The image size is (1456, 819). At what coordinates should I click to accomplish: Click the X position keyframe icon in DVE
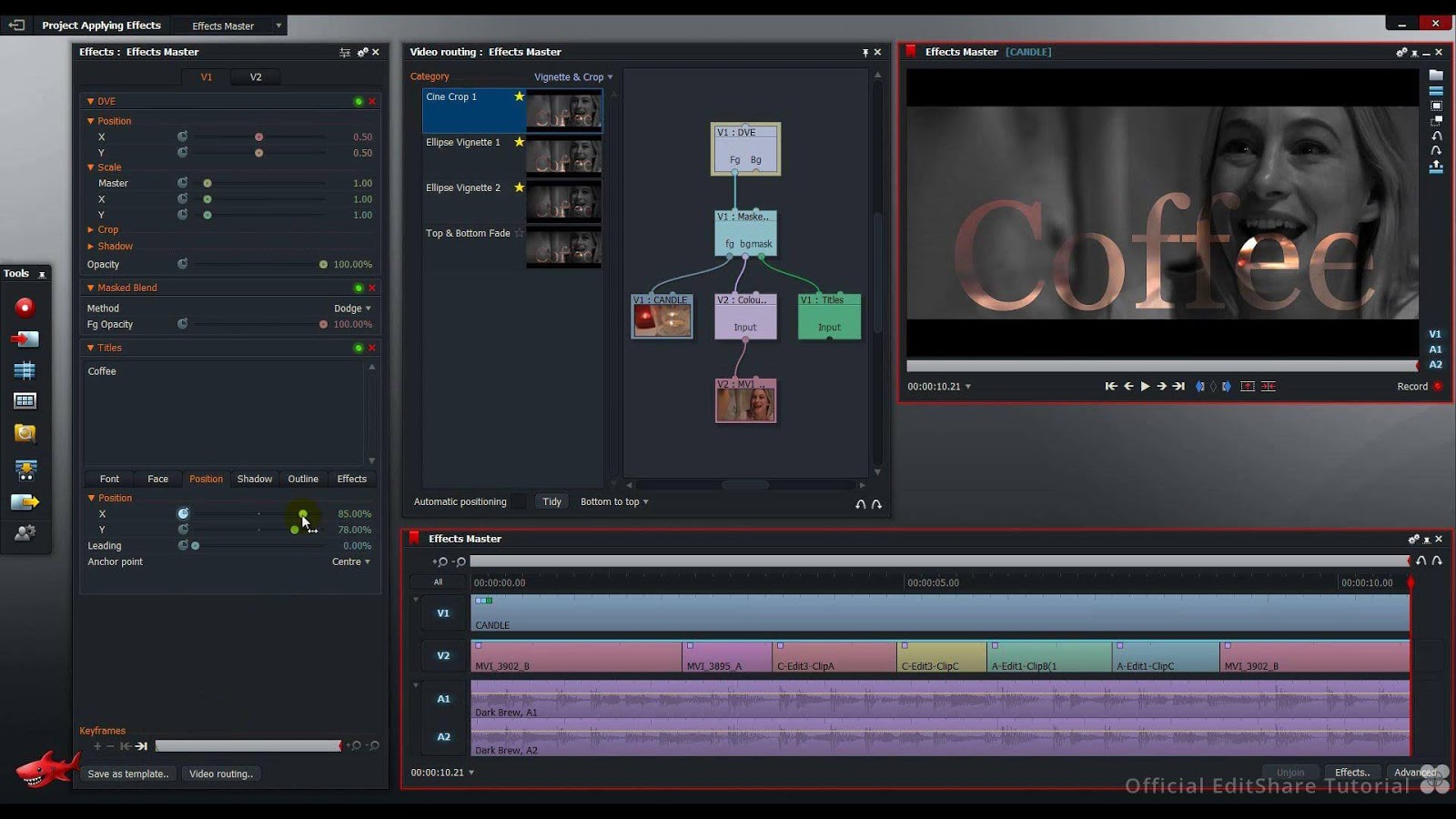click(183, 136)
